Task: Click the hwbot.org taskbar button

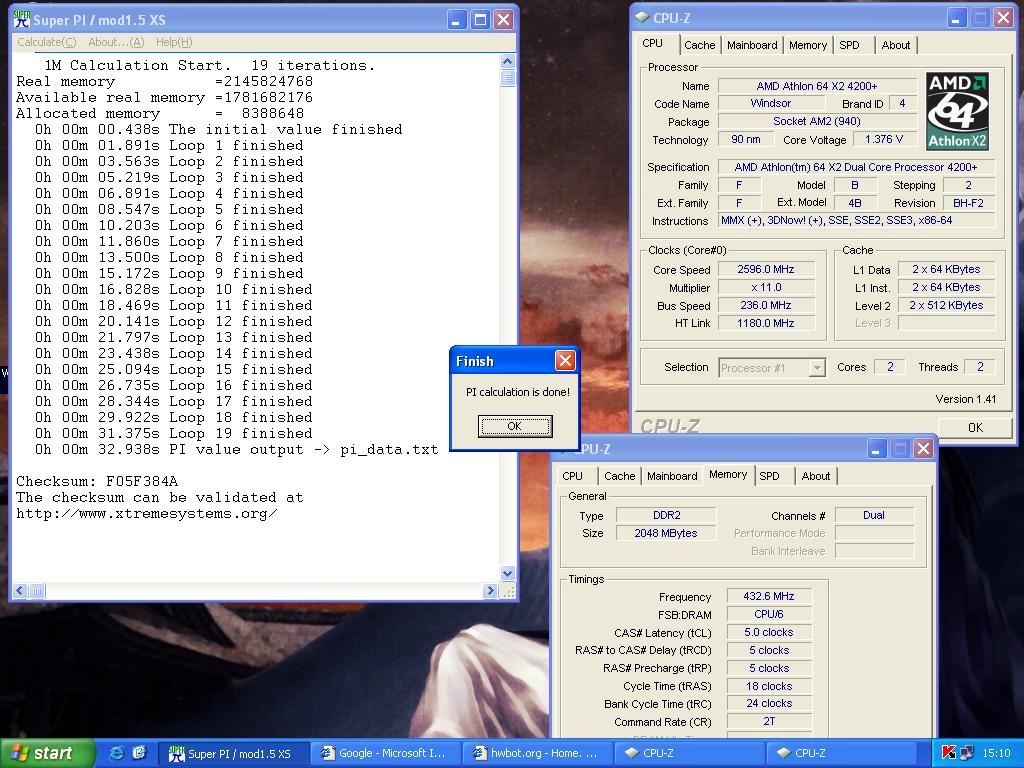Action: click(537, 753)
